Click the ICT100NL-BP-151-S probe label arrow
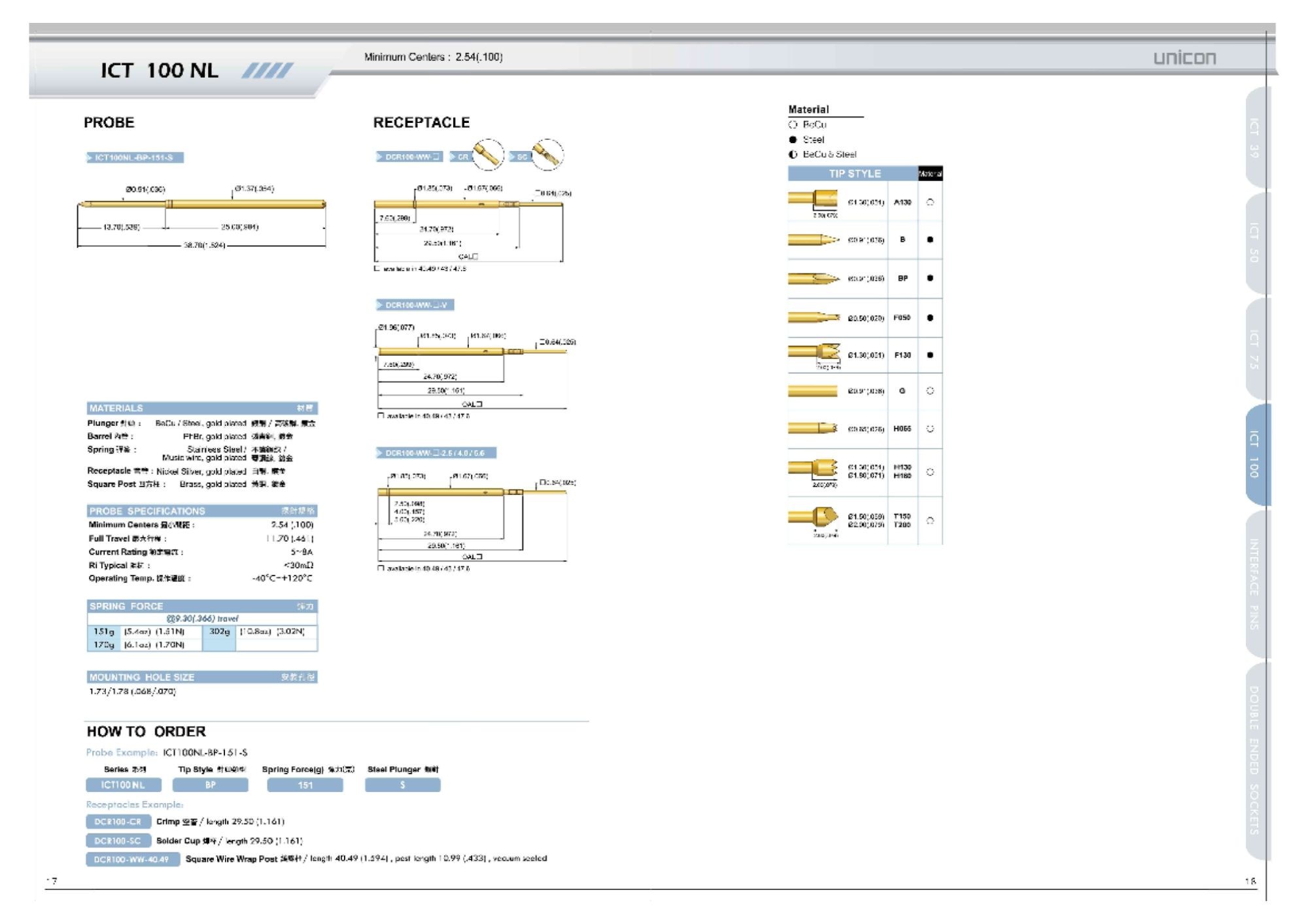Image resolution: width=1308 pixels, height=924 pixels. pyautogui.click(x=90, y=158)
